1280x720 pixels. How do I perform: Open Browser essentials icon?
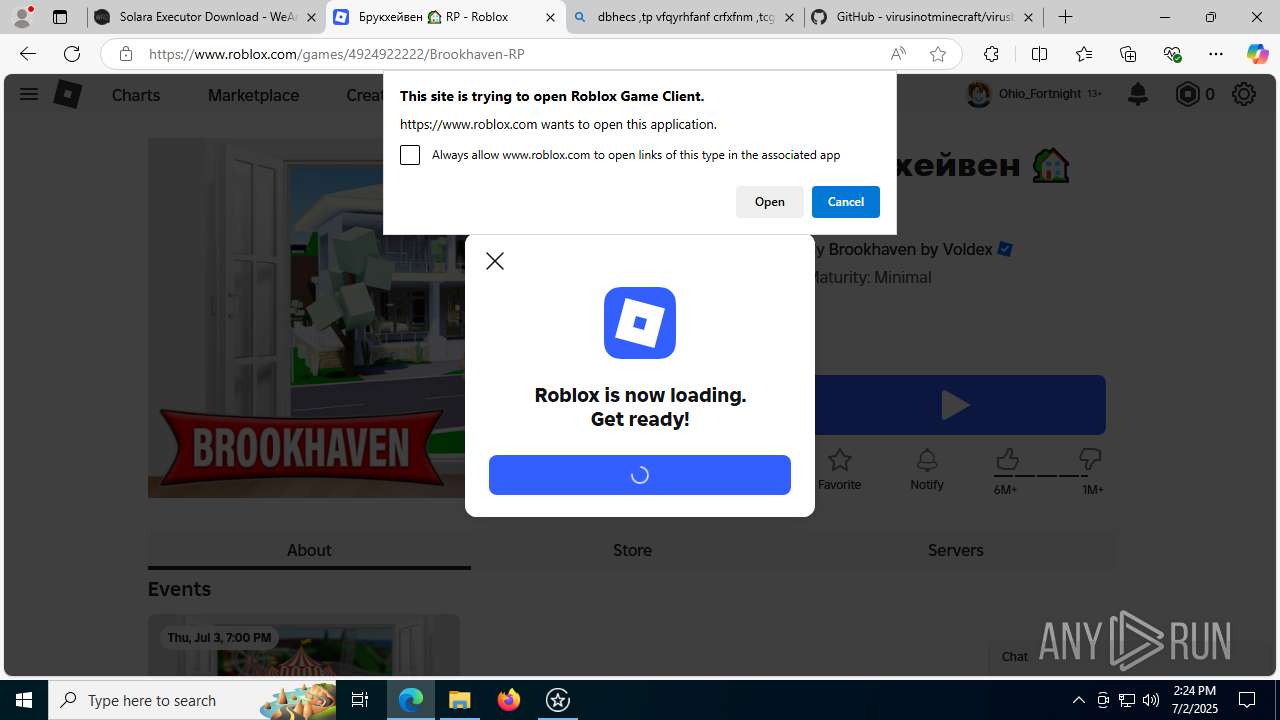coord(1172,54)
